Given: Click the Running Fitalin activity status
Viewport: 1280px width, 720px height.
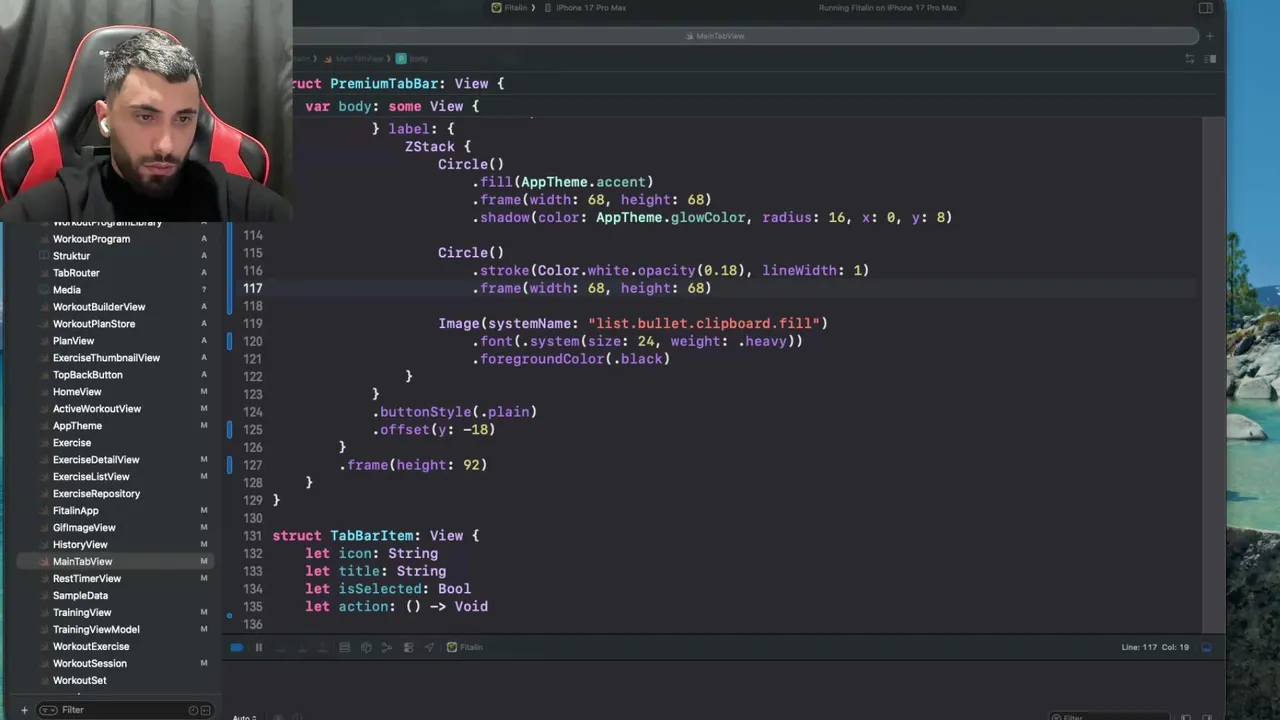Looking at the screenshot, I should 888,8.
